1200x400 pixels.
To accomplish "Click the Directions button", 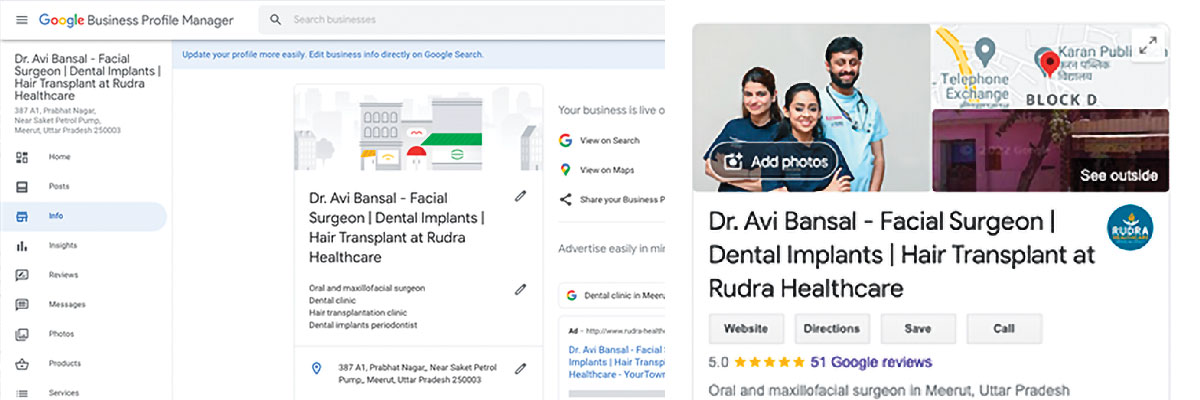I will coord(832,328).
